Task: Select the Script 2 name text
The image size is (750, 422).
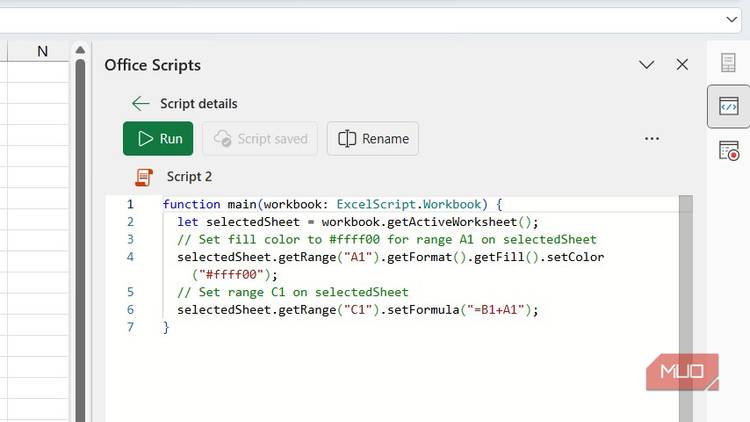Action: (189, 177)
